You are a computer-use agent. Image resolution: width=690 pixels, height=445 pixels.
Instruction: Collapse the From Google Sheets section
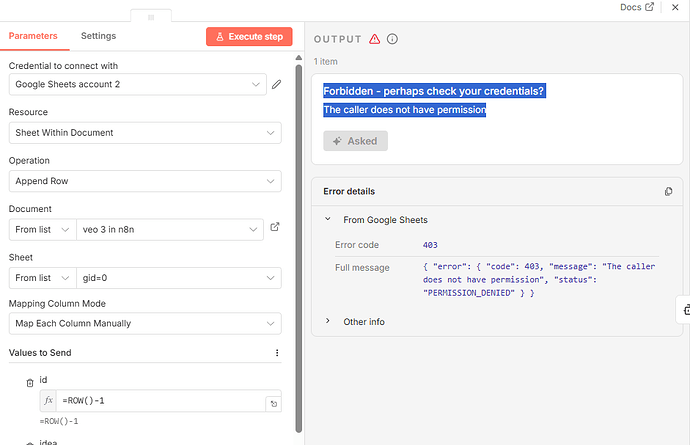328,220
